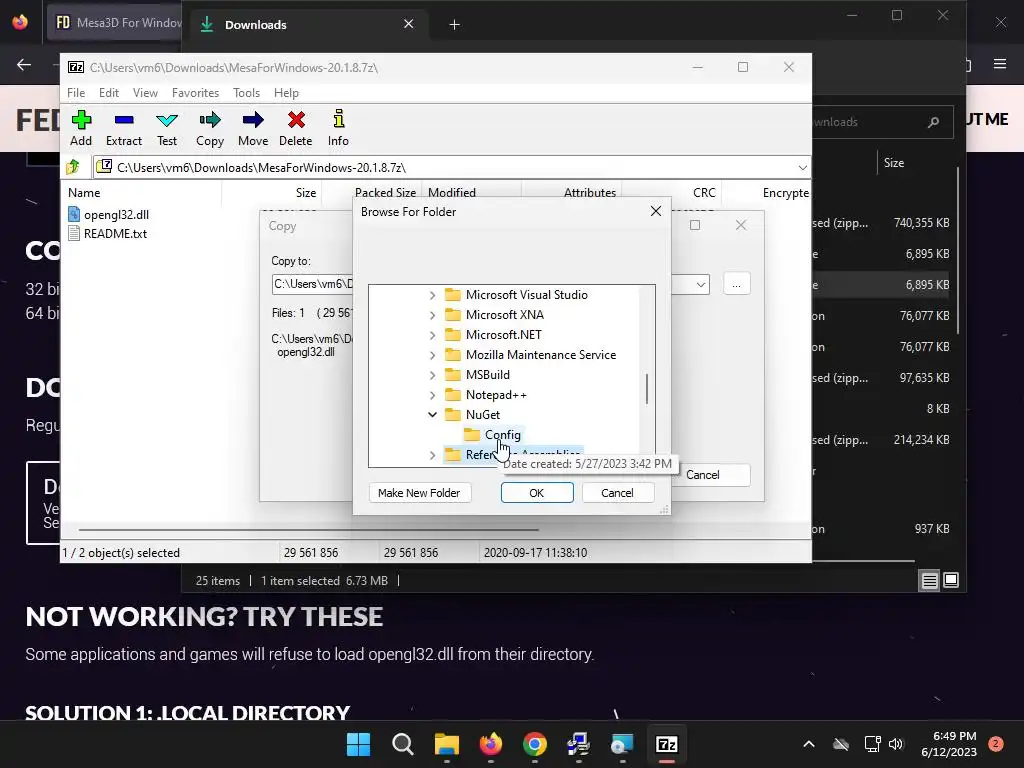Switch to Firefox on the taskbar

[x=490, y=744]
